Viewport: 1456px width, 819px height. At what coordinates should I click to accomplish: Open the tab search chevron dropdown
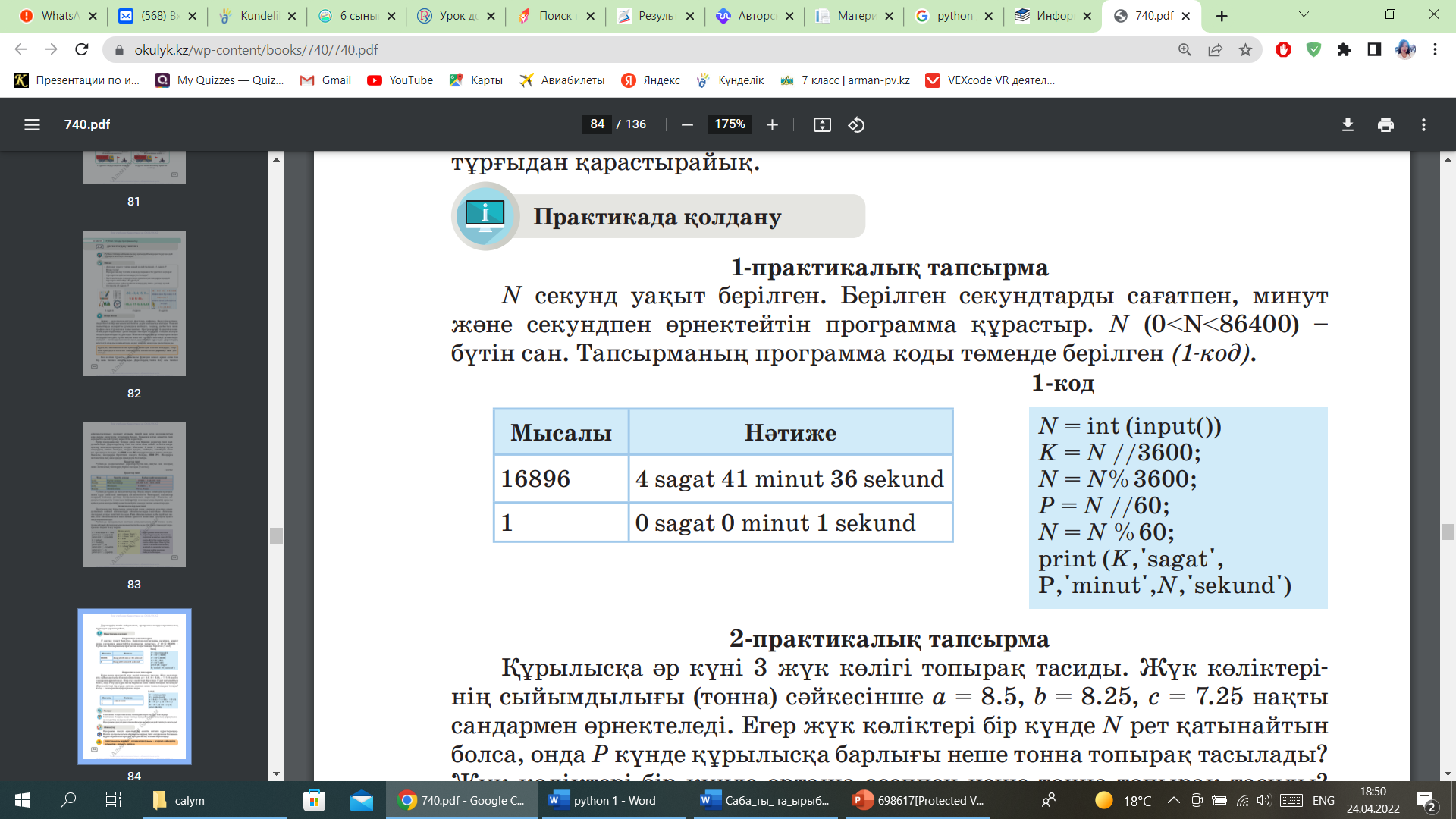1304,15
